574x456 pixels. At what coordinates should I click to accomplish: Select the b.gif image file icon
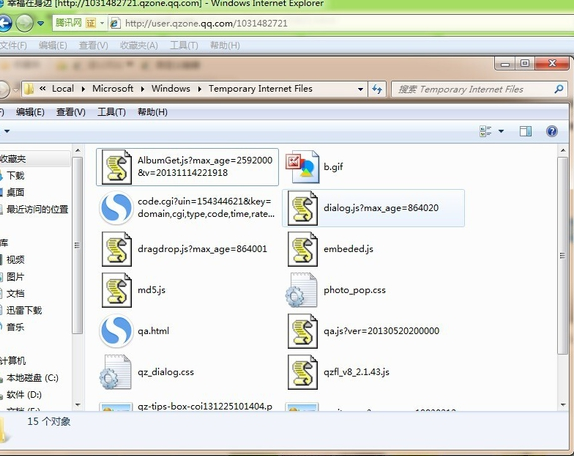pos(302,167)
